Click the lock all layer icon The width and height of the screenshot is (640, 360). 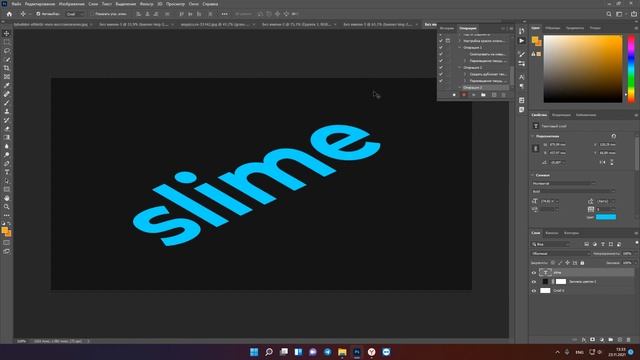(582, 263)
